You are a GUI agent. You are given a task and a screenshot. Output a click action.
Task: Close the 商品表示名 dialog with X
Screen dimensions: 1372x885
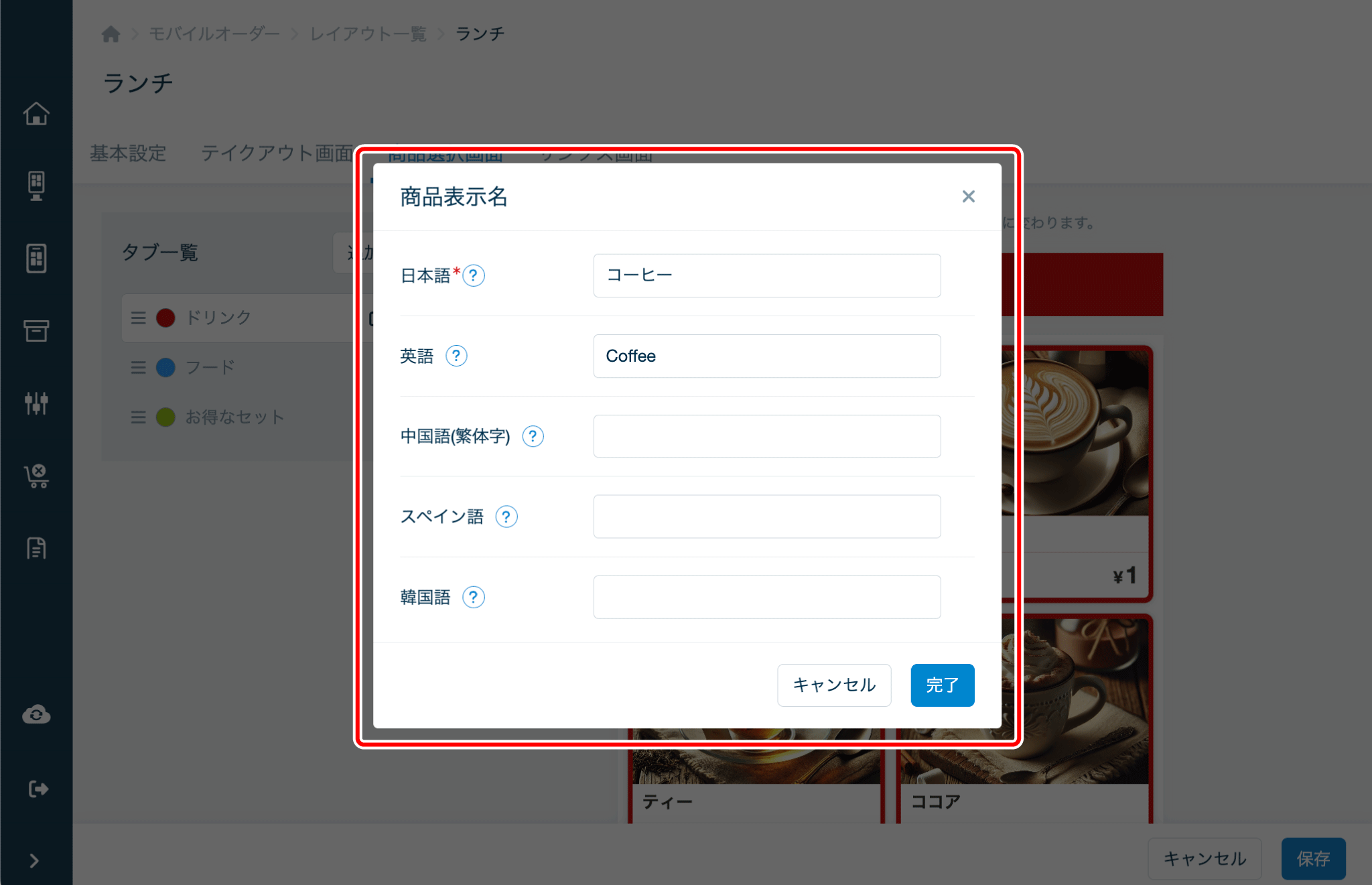click(x=968, y=196)
